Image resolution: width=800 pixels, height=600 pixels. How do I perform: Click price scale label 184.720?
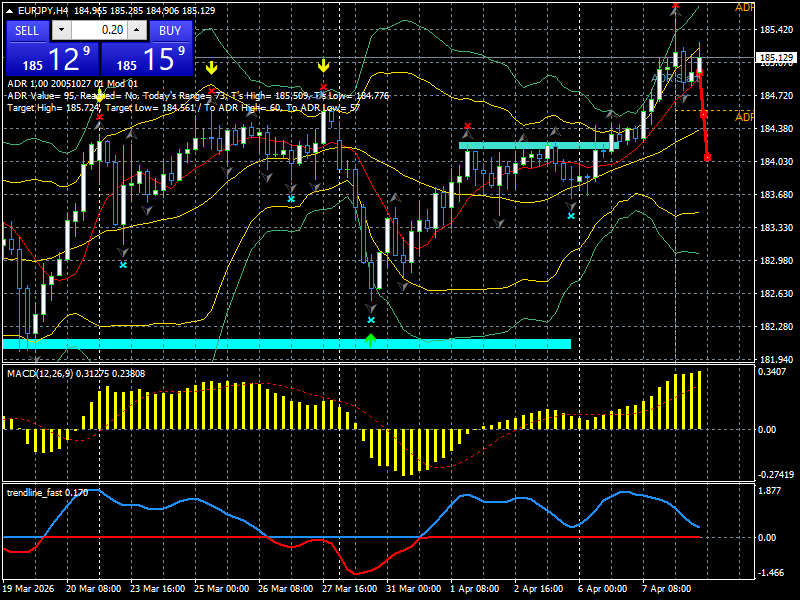[x=777, y=95]
